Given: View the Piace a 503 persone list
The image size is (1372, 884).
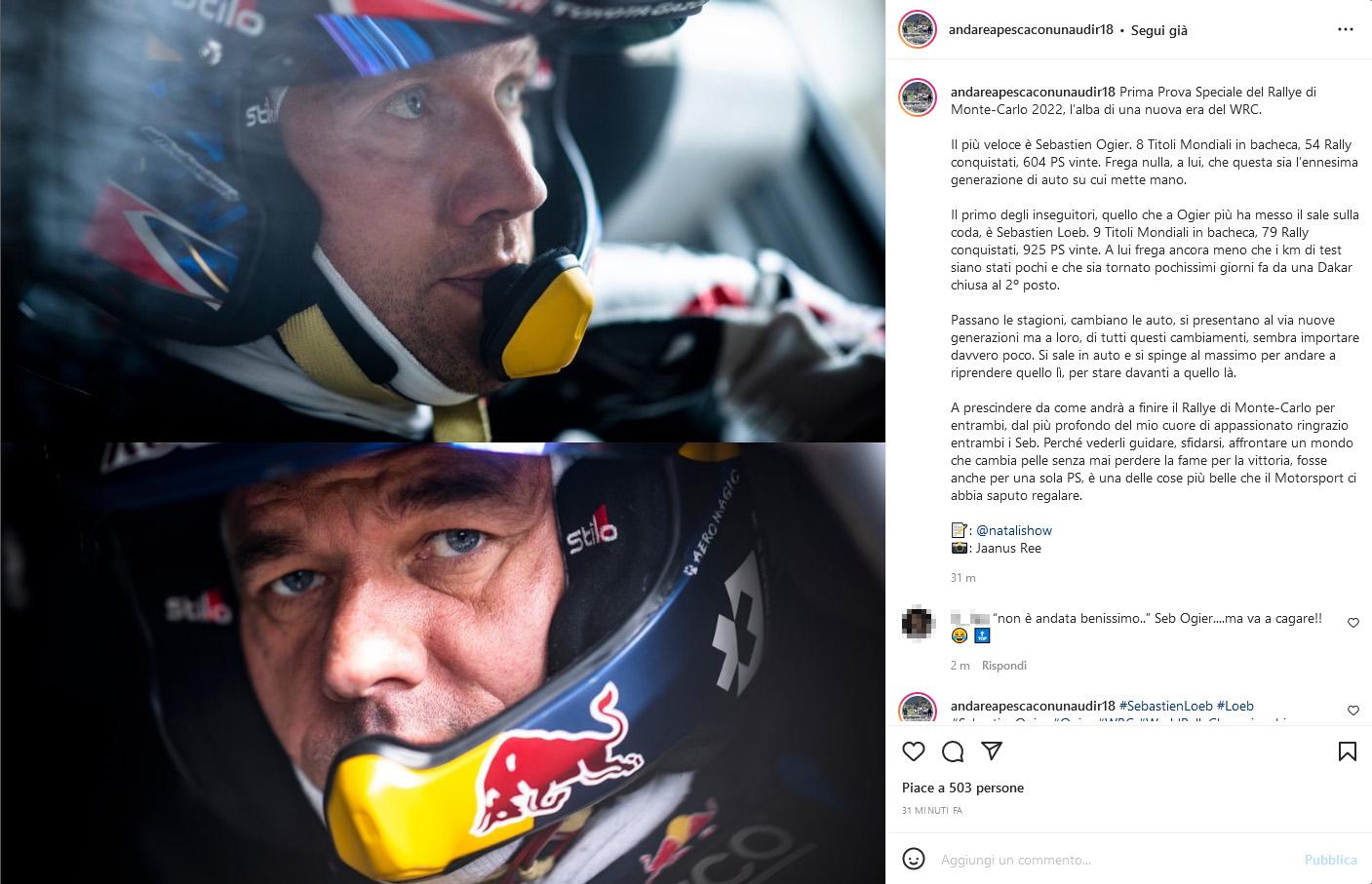Looking at the screenshot, I should 962,788.
